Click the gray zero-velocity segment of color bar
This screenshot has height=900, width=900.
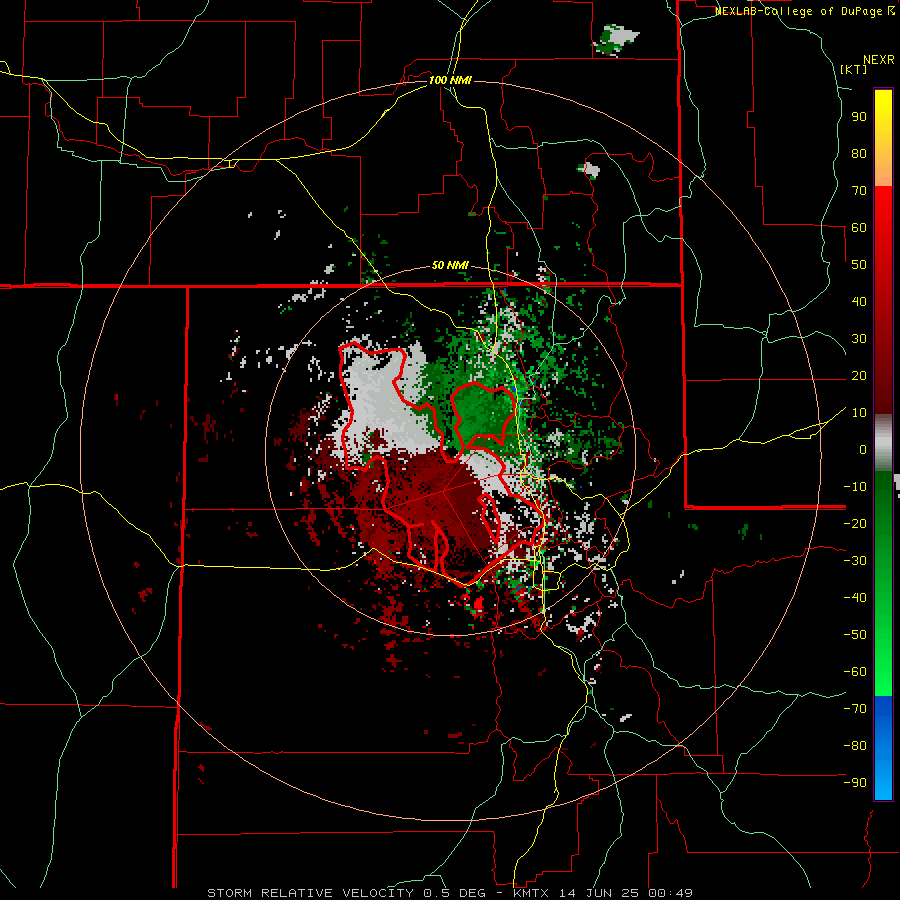(883, 443)
